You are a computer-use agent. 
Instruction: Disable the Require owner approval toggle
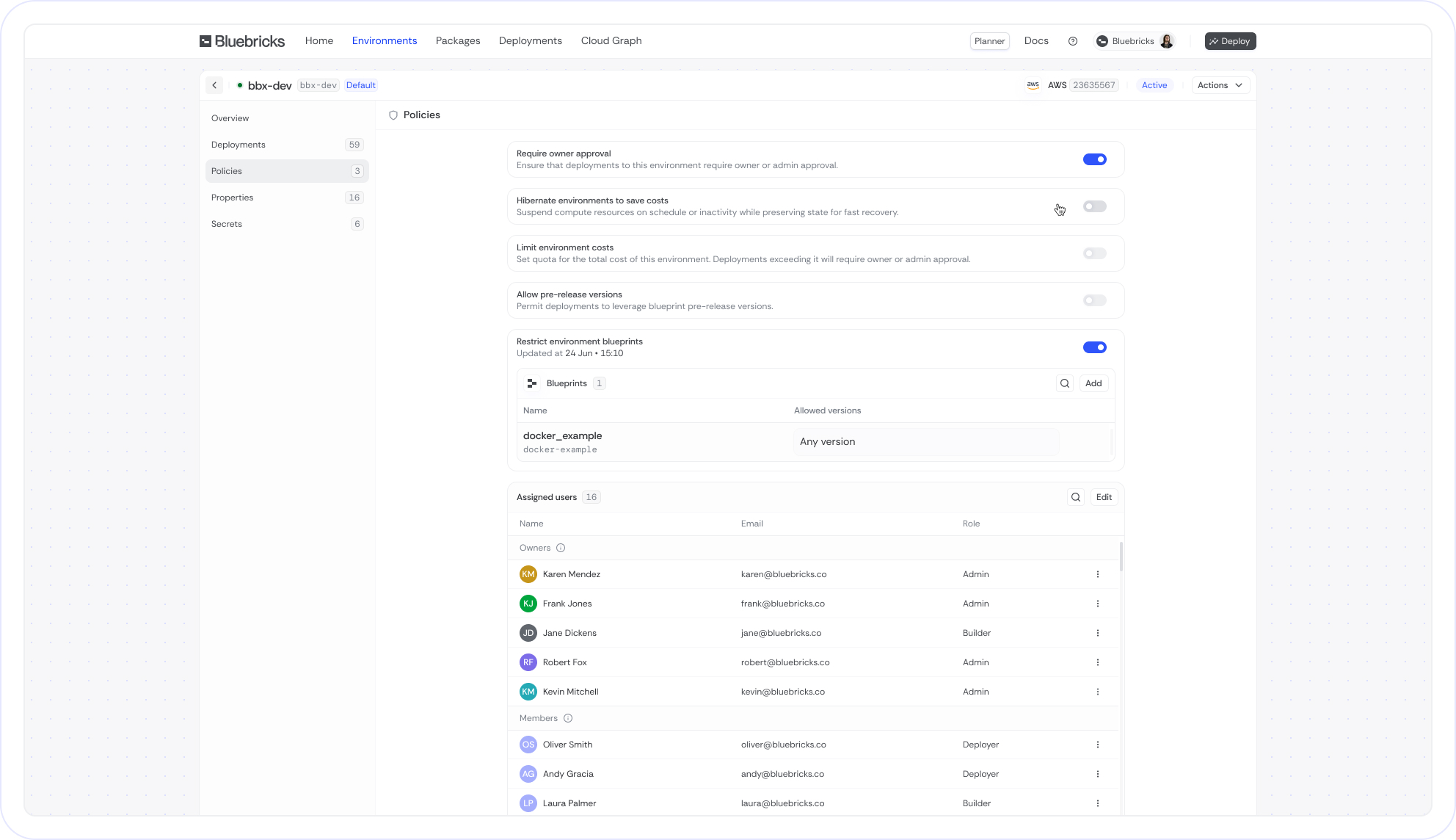(x=1095, y=159)
